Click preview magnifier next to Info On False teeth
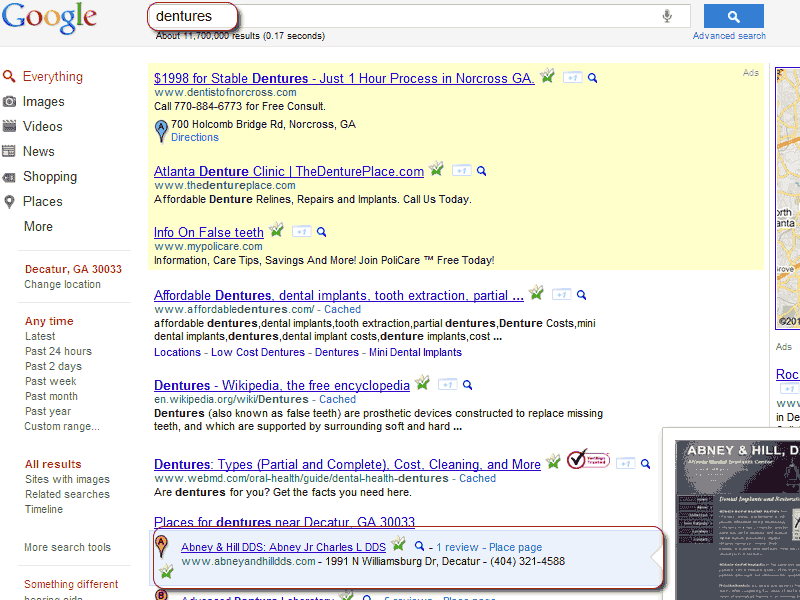800x600 pixels. (x=321, y=232)
